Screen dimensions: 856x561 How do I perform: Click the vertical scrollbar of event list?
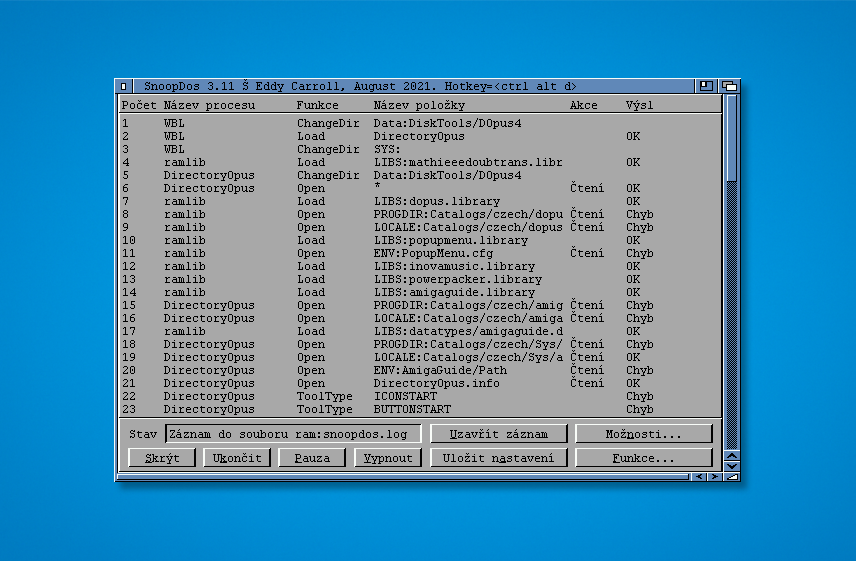pos(731,270)
